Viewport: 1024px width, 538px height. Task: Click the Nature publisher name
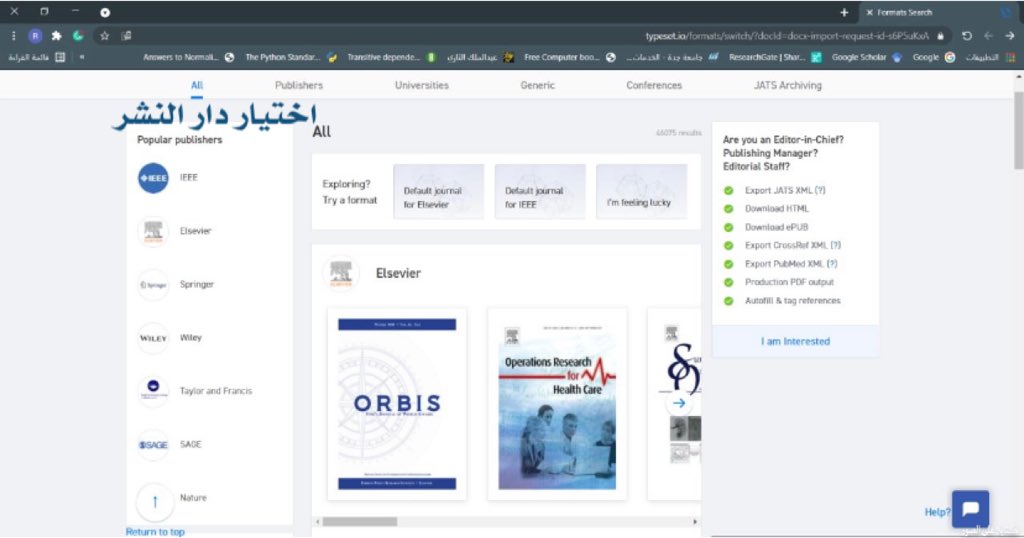[x=193, y=498]
